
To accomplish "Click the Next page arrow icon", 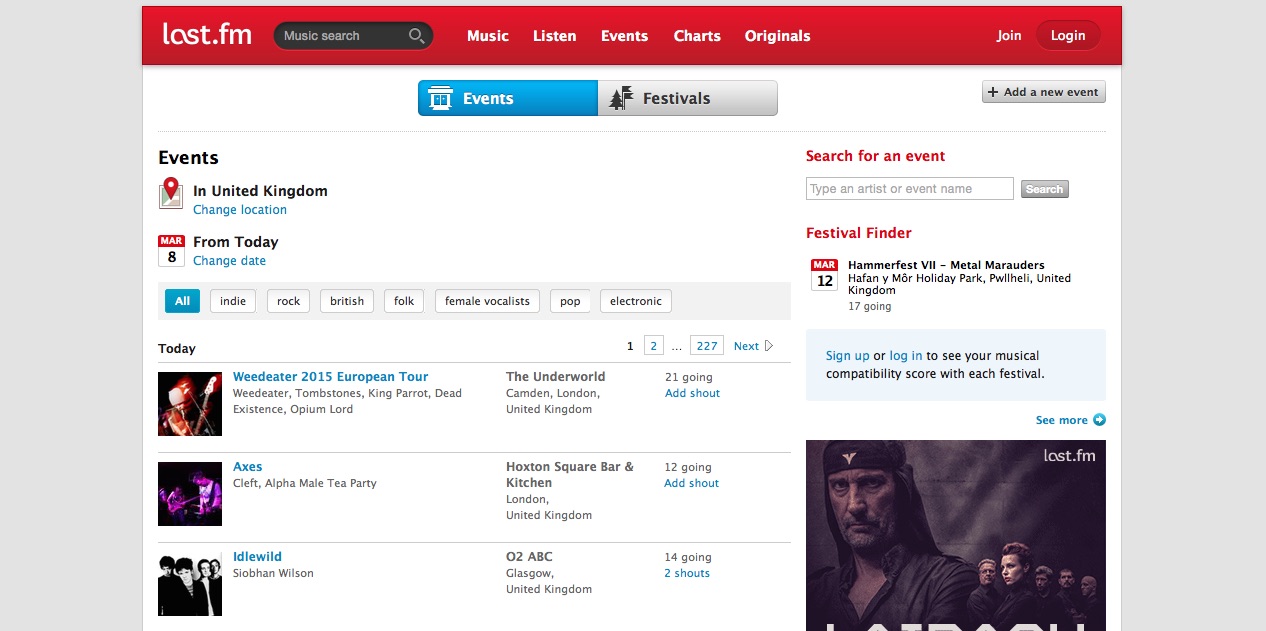I will tap(768, 346).
